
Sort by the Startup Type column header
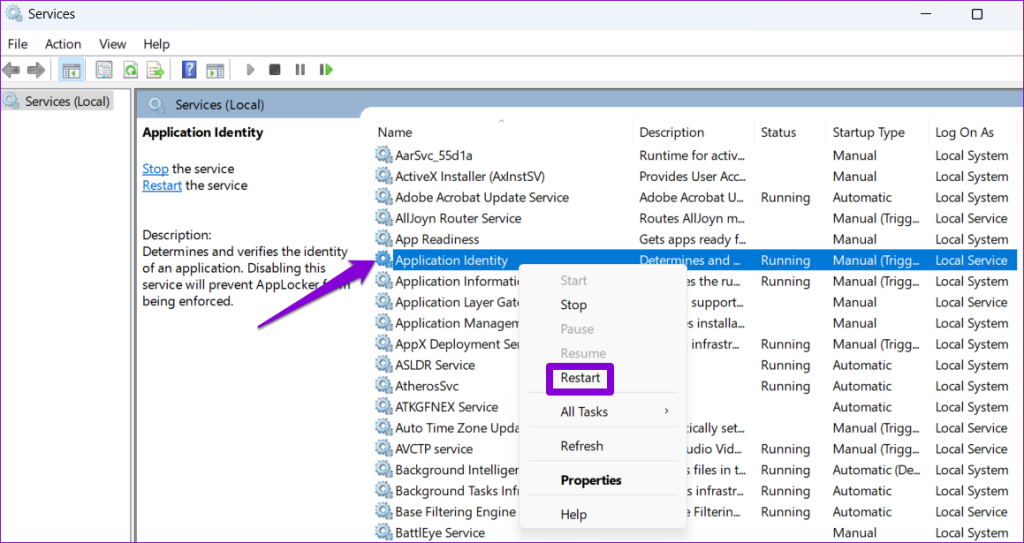tap(868, 132)
